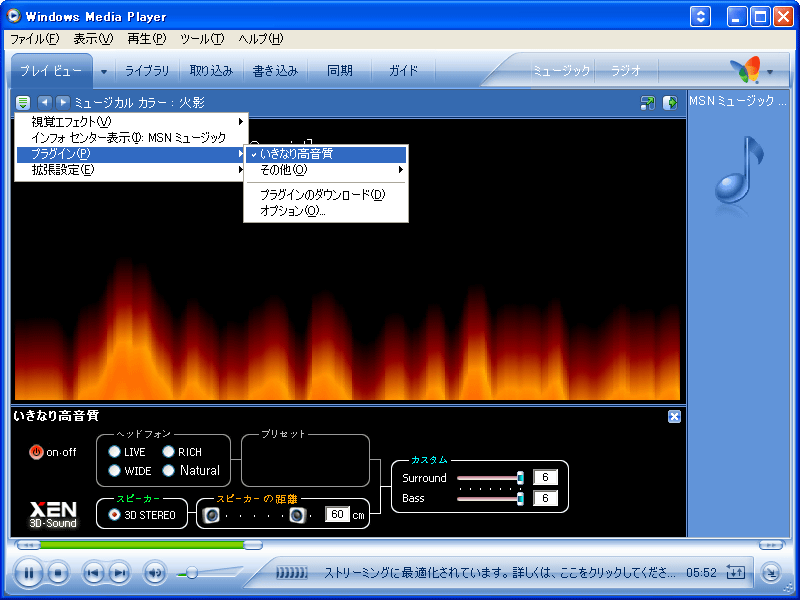Switch video to full screen mode icon

pyautogui.click(x=647, y=103)
